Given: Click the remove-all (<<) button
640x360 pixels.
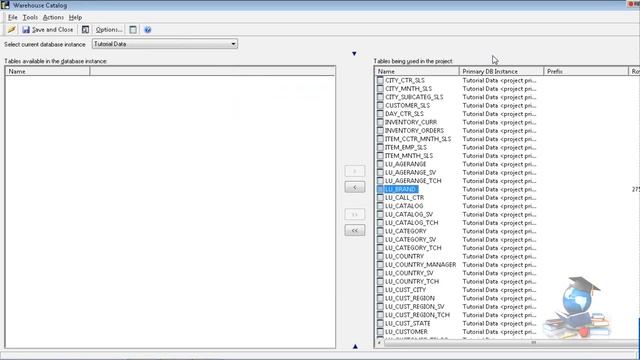Looking at the screenshot, I should point(355,230).
